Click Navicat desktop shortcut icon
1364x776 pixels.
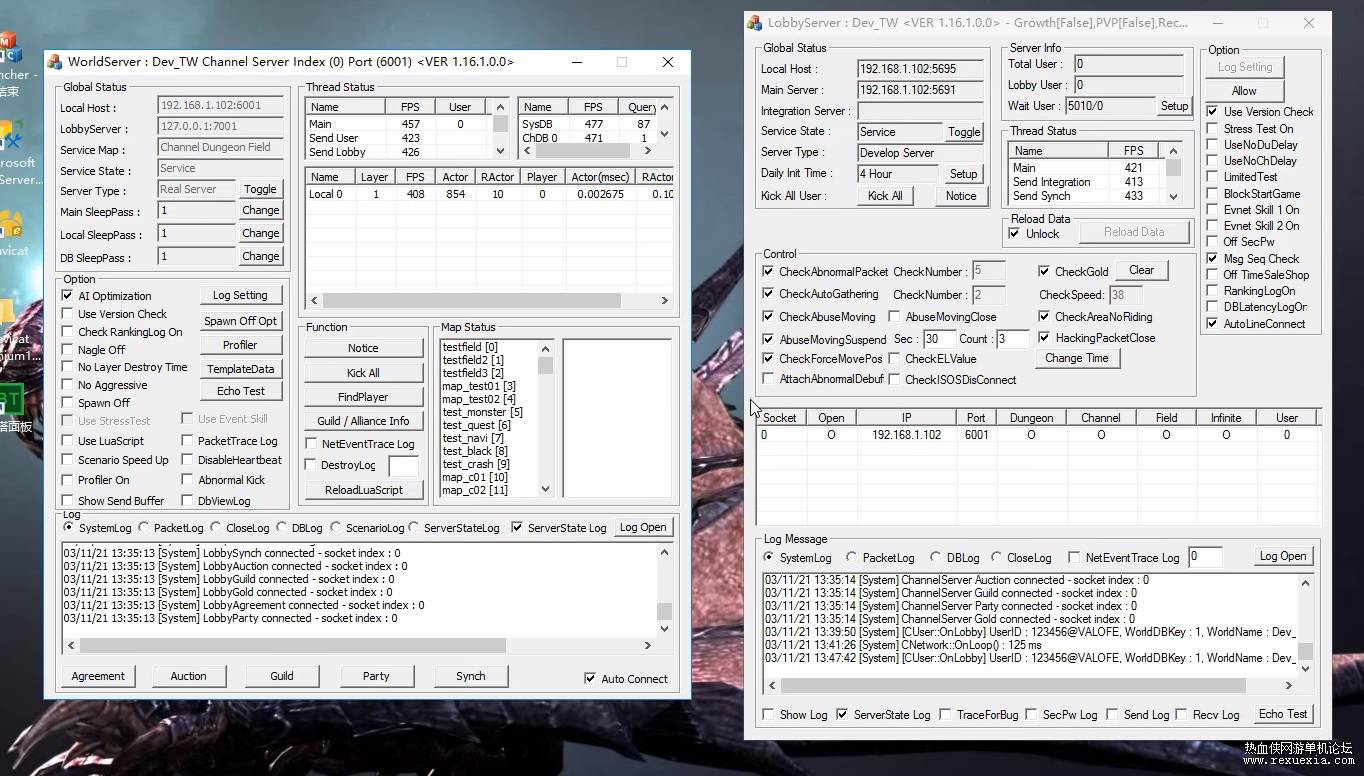pyautogui.click(x=12, y=229)
